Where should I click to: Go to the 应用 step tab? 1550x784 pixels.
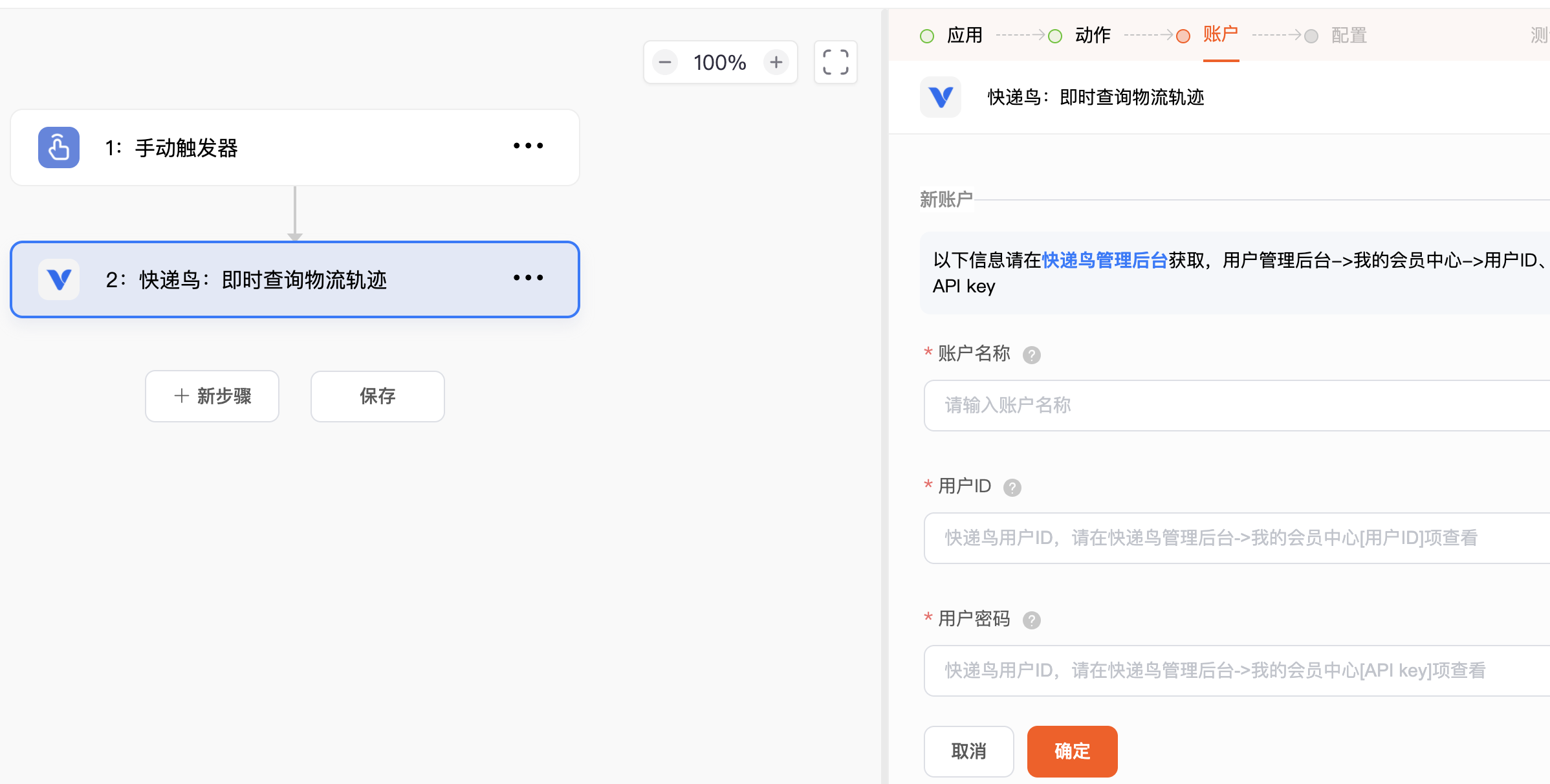(964, 36)
